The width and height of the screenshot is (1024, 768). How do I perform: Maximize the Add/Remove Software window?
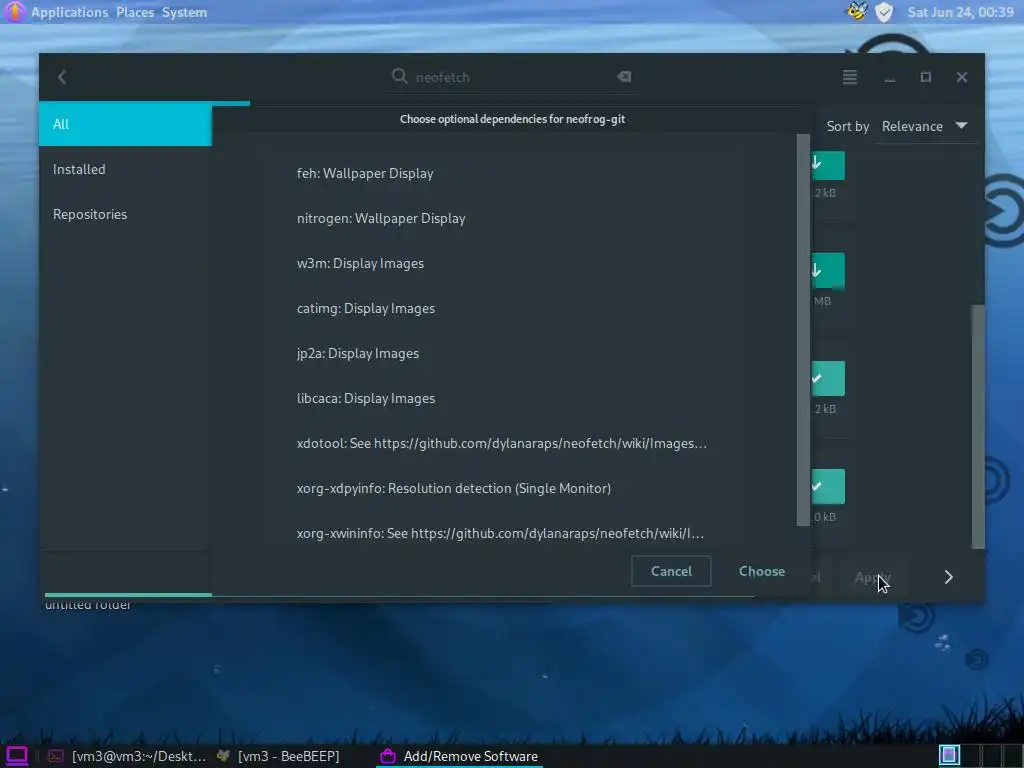pos(925,77)
